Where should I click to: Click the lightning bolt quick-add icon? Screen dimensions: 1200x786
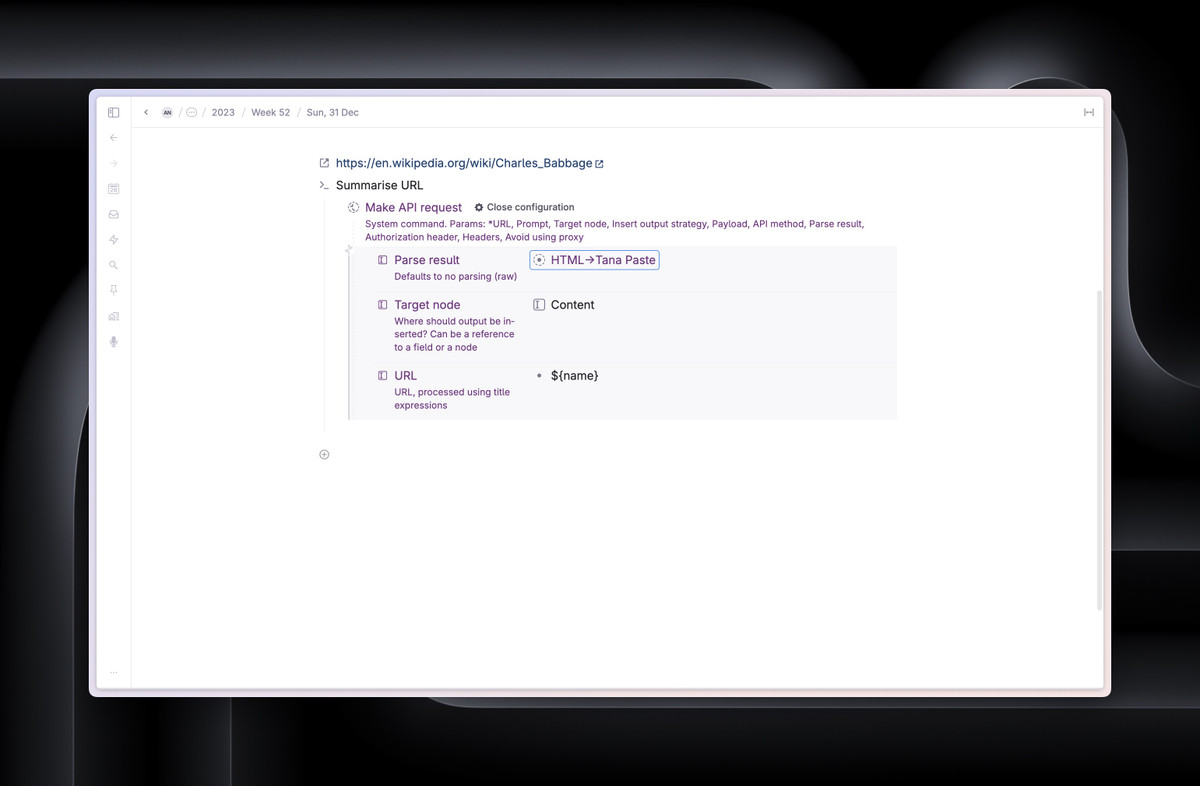(113, 240)
